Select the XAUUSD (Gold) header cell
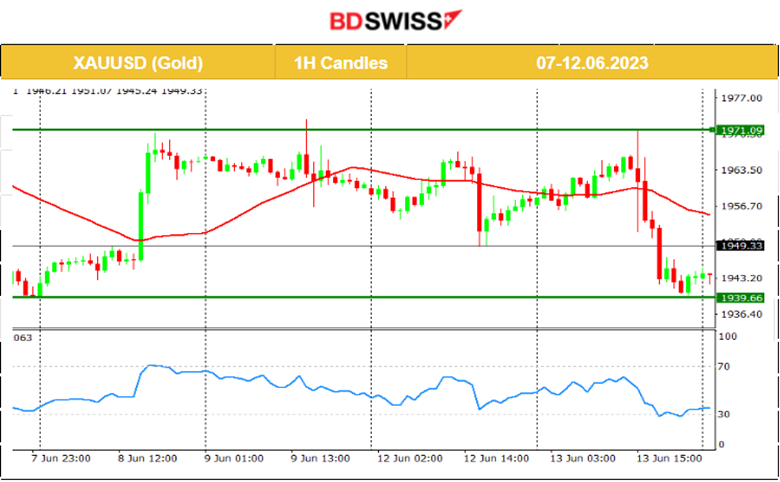Screen dimensions: 780x482 [x=138, y=63]
